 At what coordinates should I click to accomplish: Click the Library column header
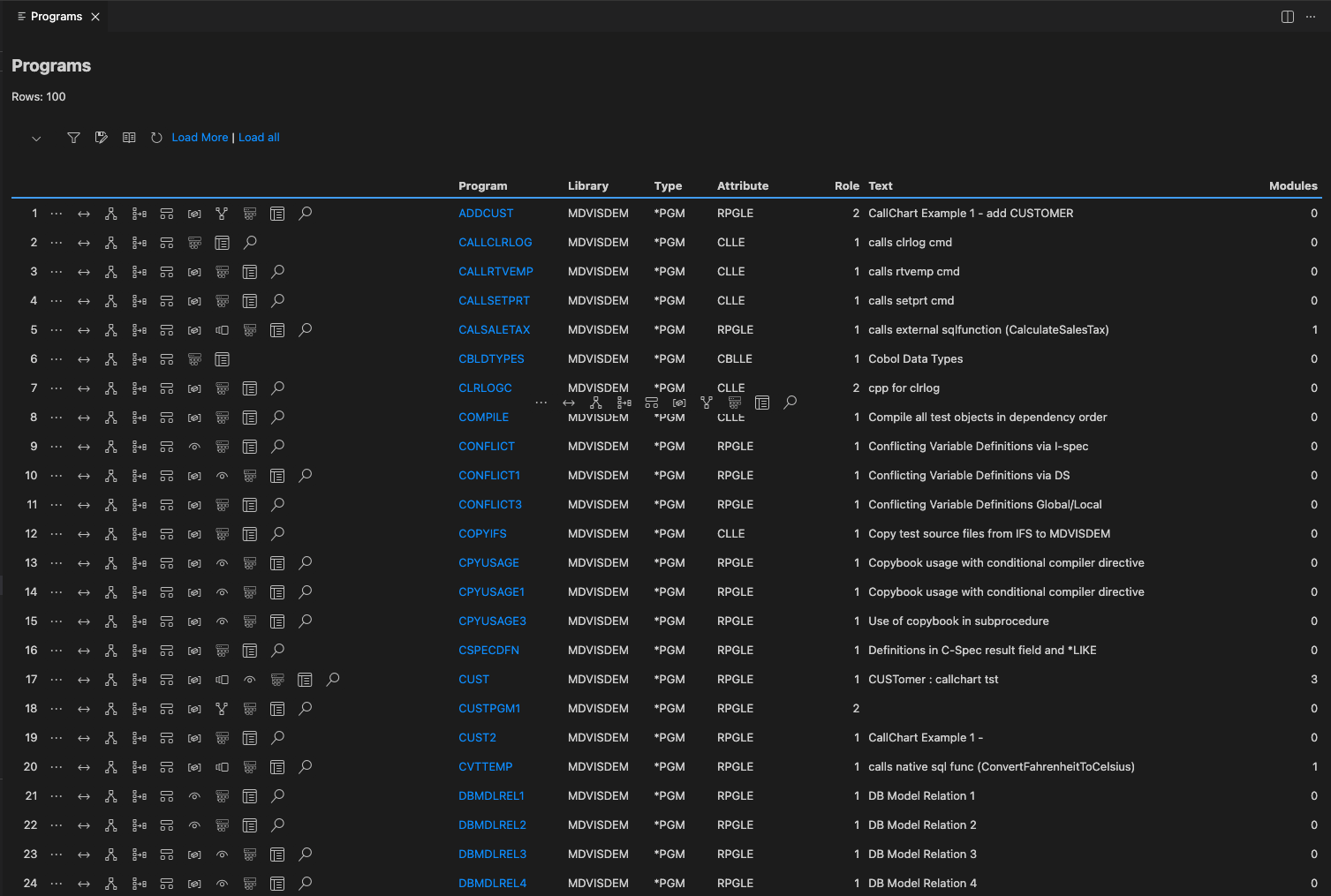pos(588,186)
